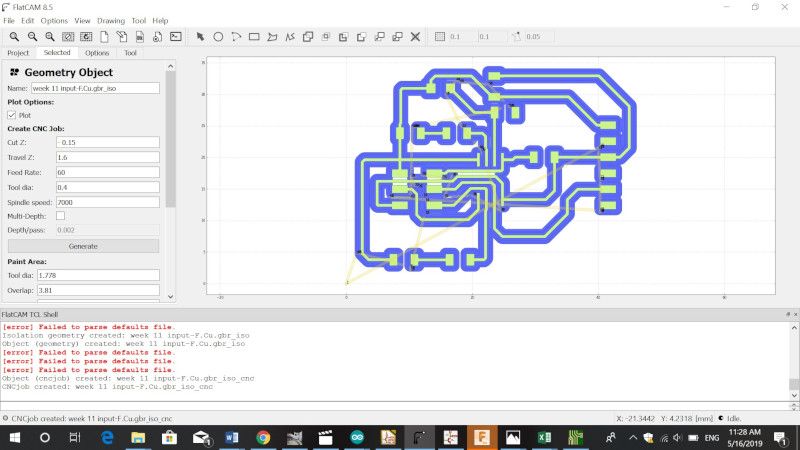
Task: Open the command line shell icon
Action: [x=176, y=37]
